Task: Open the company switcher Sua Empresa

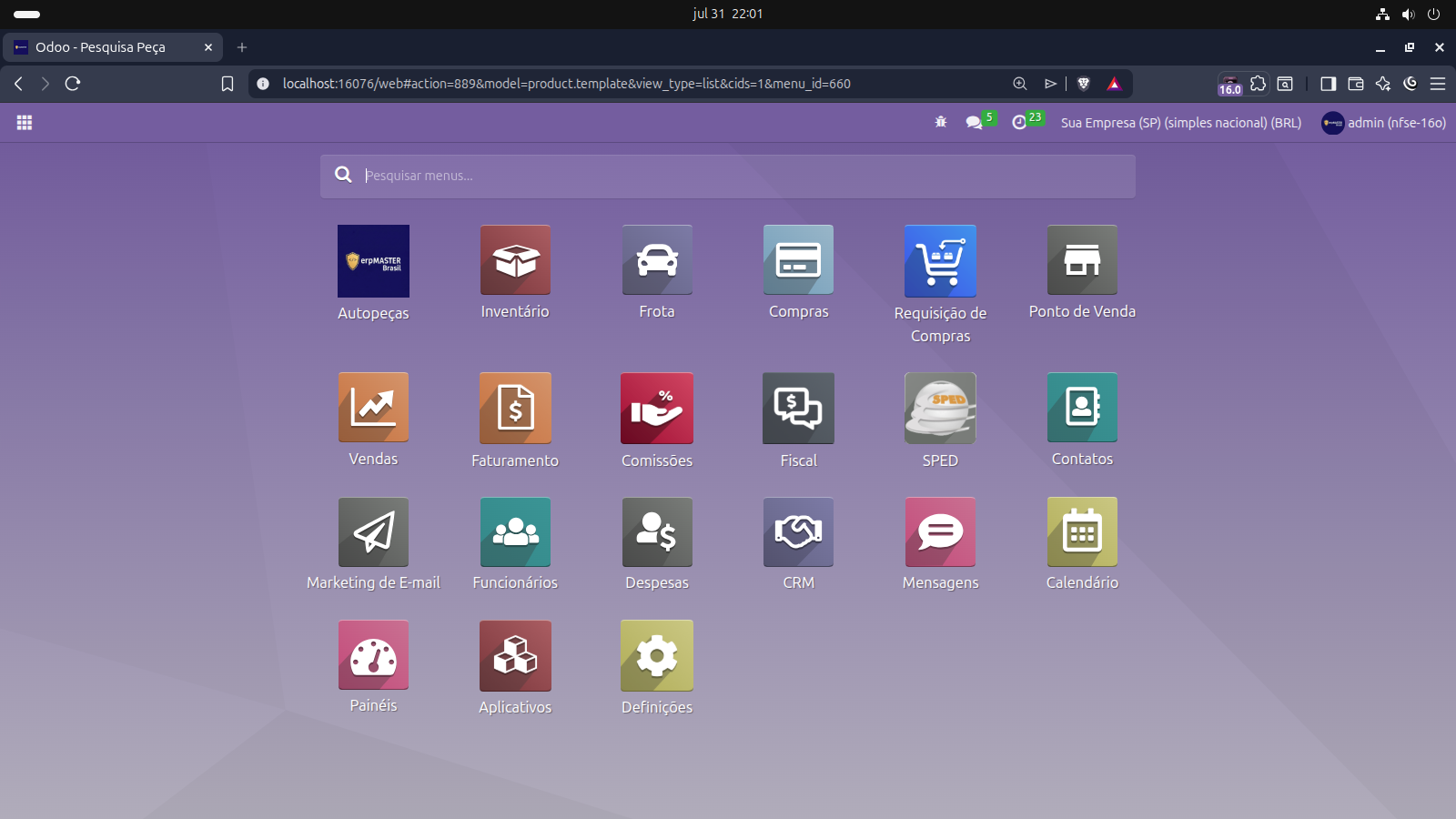Action: click(1181, 123)
